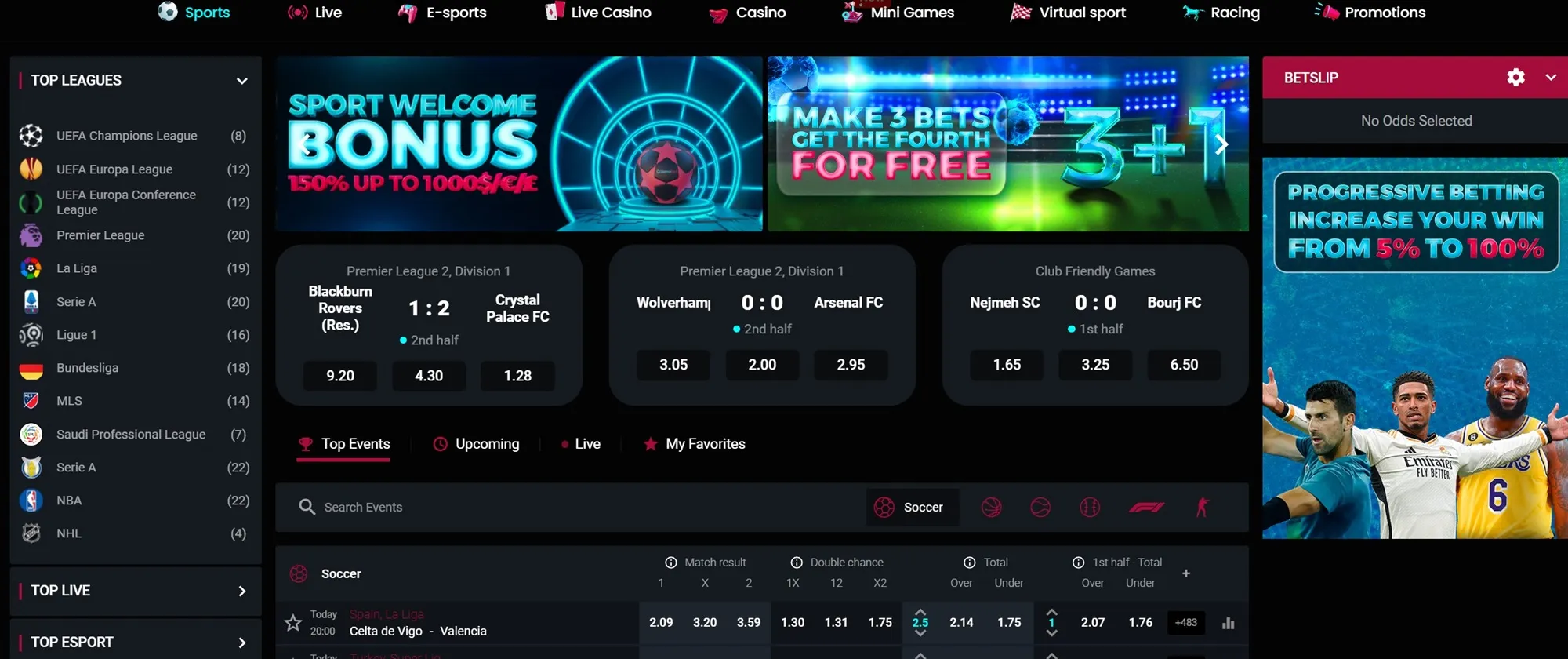The image size is (1568, 659).
Task: Favorite the Celta de Vigo - Valencia match
Action: 293,623
